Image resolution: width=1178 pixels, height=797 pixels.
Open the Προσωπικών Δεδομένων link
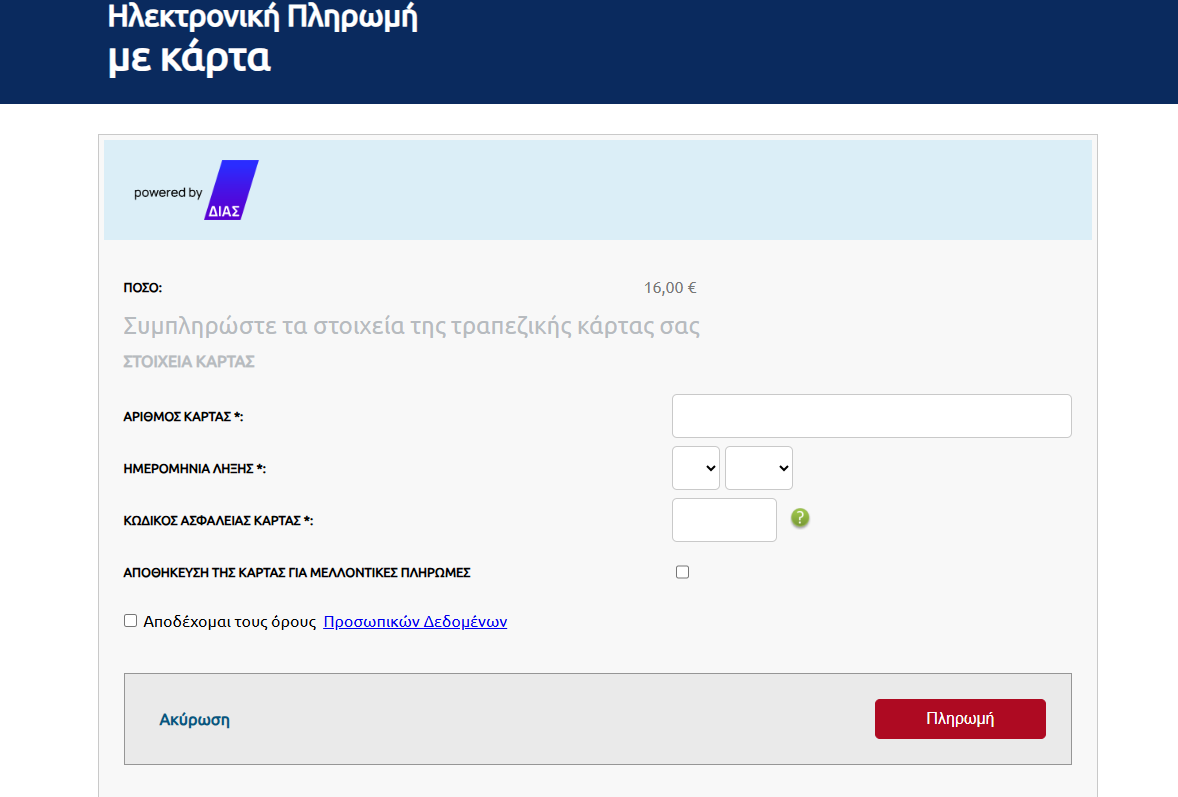[x=415, y=621]
